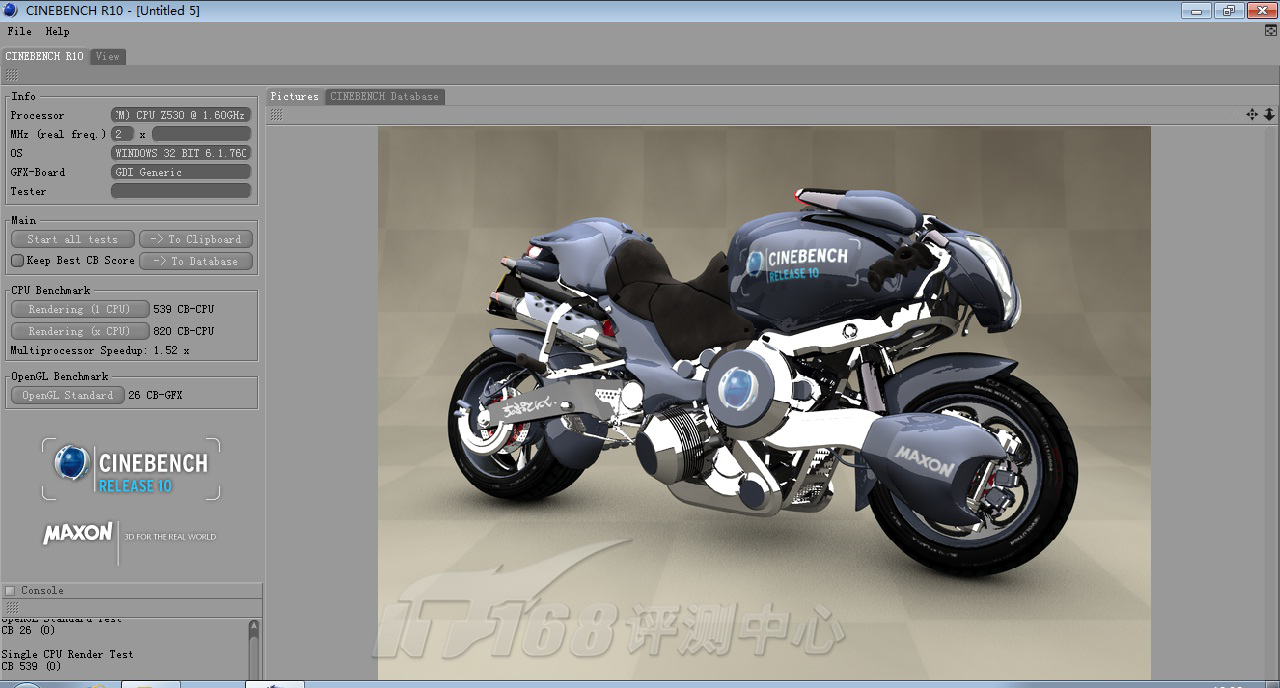Click the 26 CB-GFX result

[x=156, y=395]
